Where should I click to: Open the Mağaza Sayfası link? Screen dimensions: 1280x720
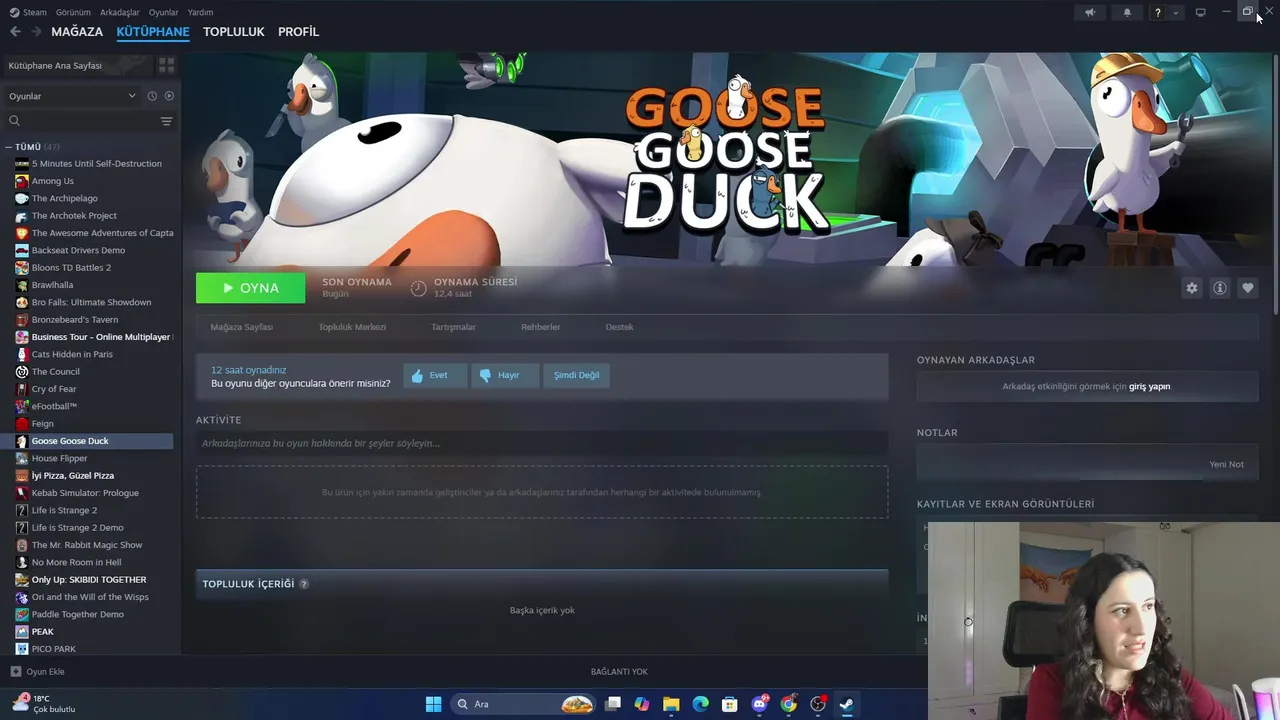tap(242, 327)
